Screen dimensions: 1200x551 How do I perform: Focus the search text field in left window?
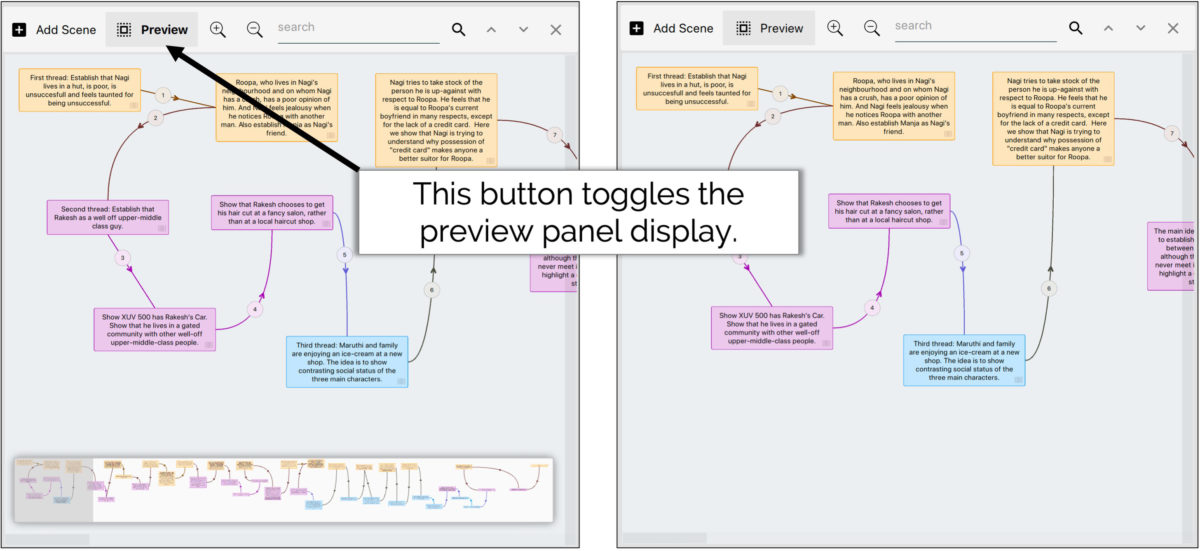[357, 28]
